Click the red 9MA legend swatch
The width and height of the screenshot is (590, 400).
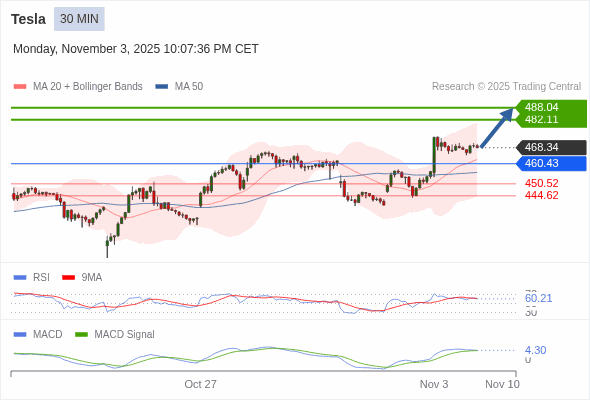(x=68, y=278)
